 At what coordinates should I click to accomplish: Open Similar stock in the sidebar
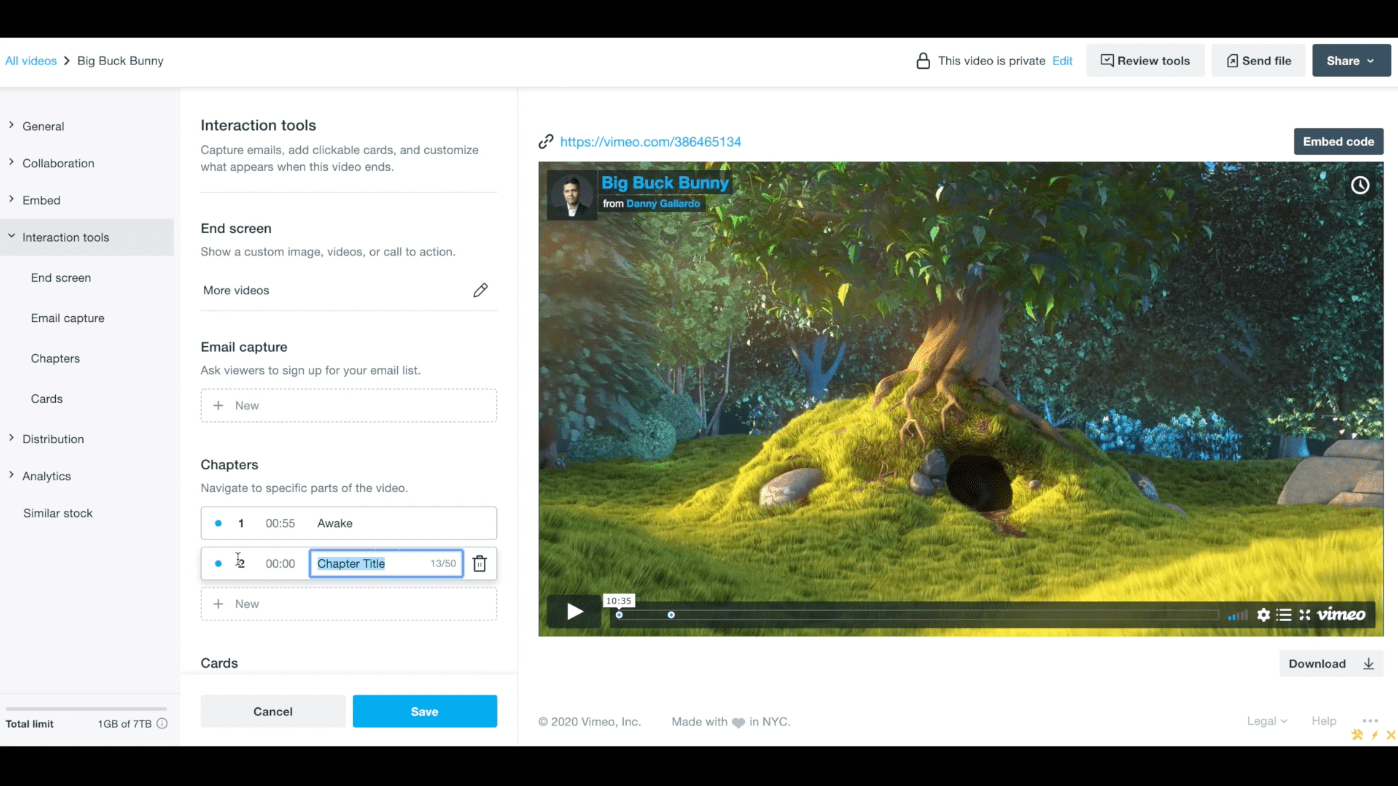pyautogui.click(x=58, y=513)
